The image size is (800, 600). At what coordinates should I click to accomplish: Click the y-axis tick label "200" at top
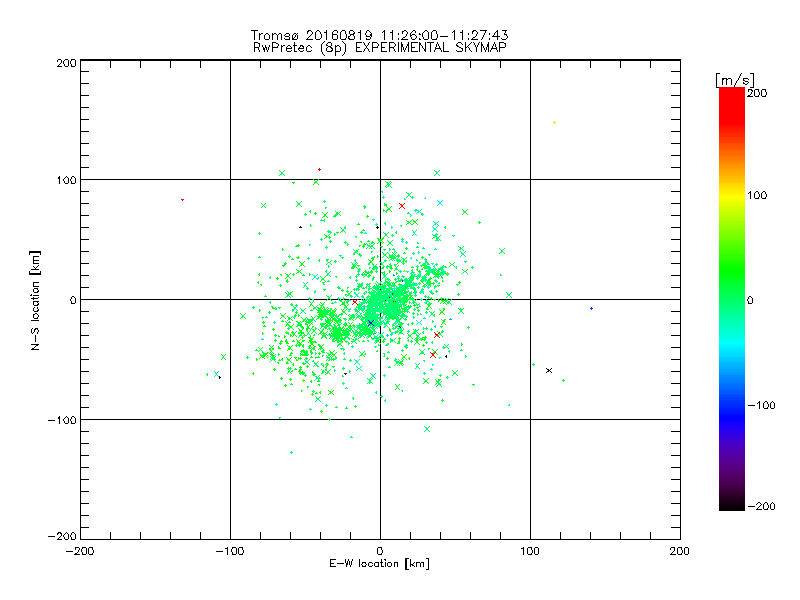(x=66, y=63)
